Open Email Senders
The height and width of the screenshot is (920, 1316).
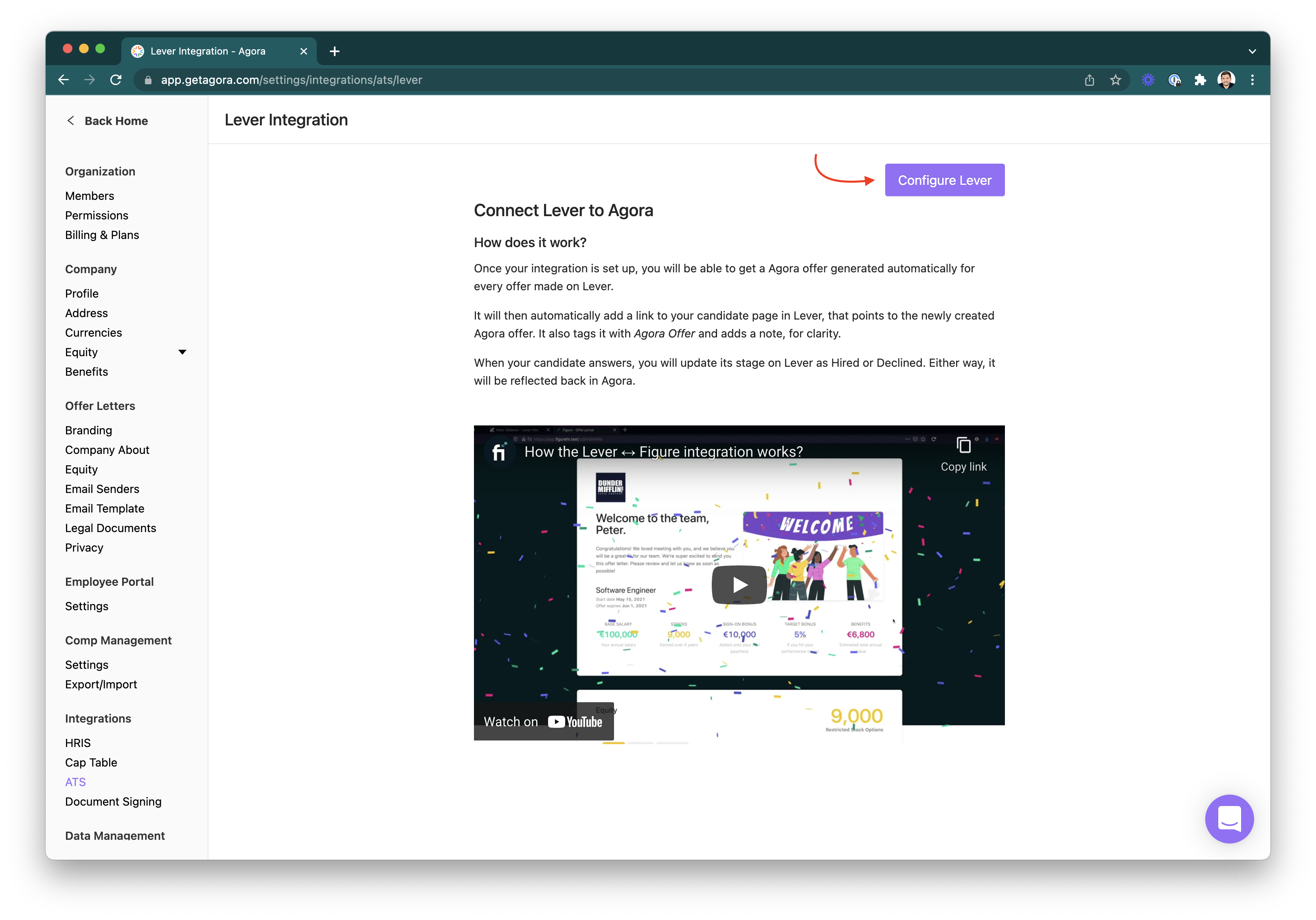(102, 489)
